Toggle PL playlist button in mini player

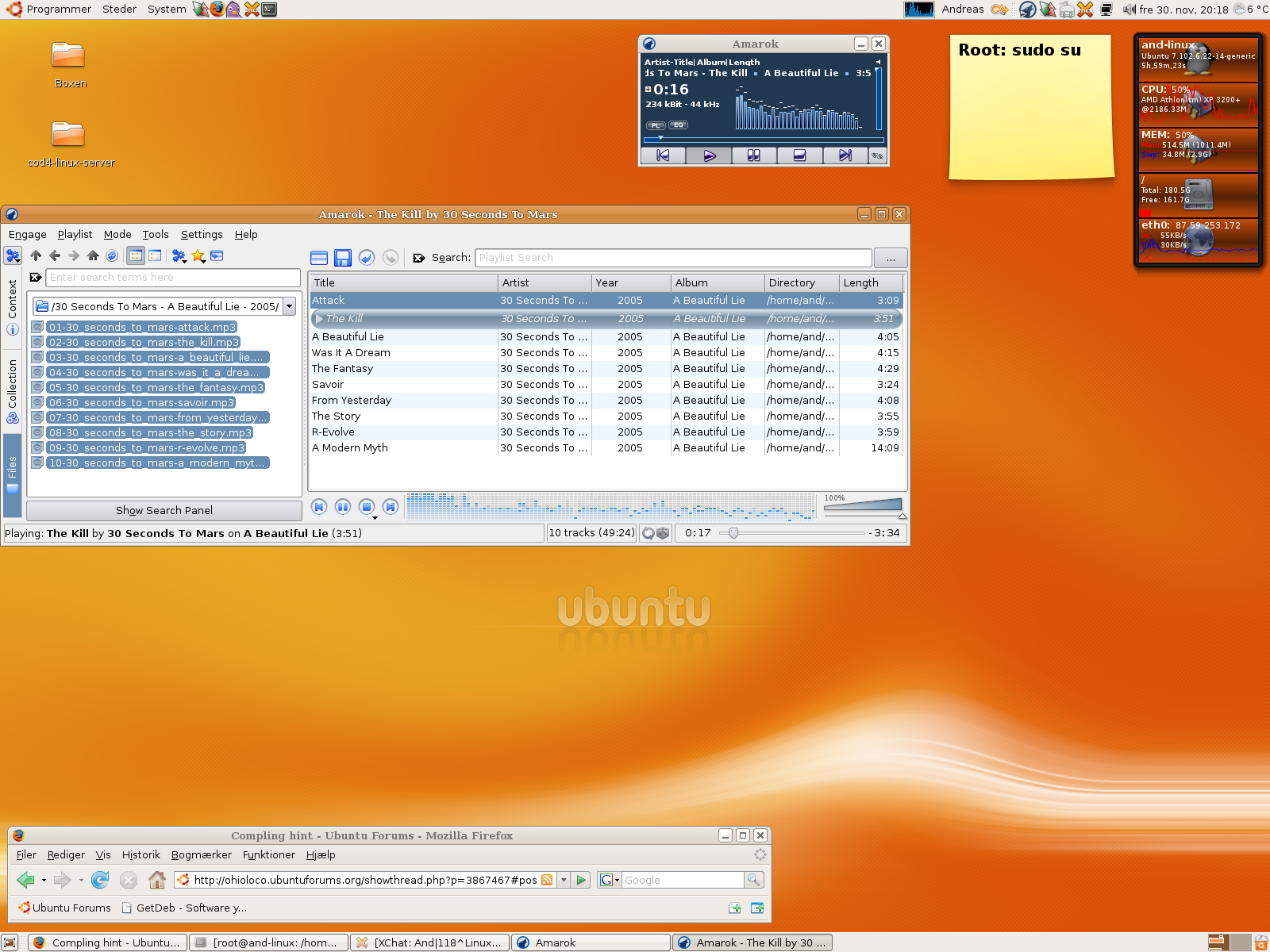click(656, 125)
